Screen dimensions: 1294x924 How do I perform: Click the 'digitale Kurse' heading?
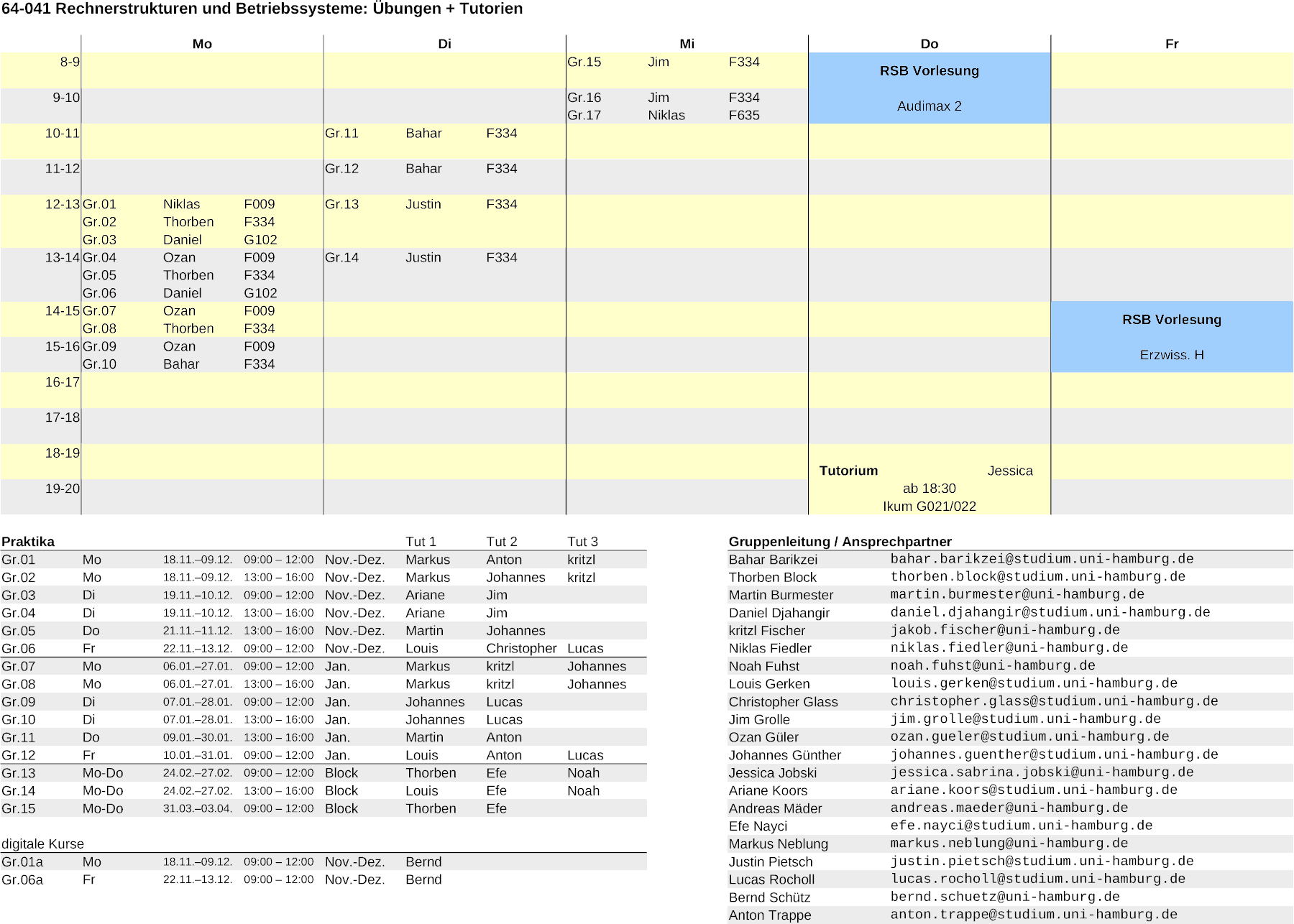point(42,844)
